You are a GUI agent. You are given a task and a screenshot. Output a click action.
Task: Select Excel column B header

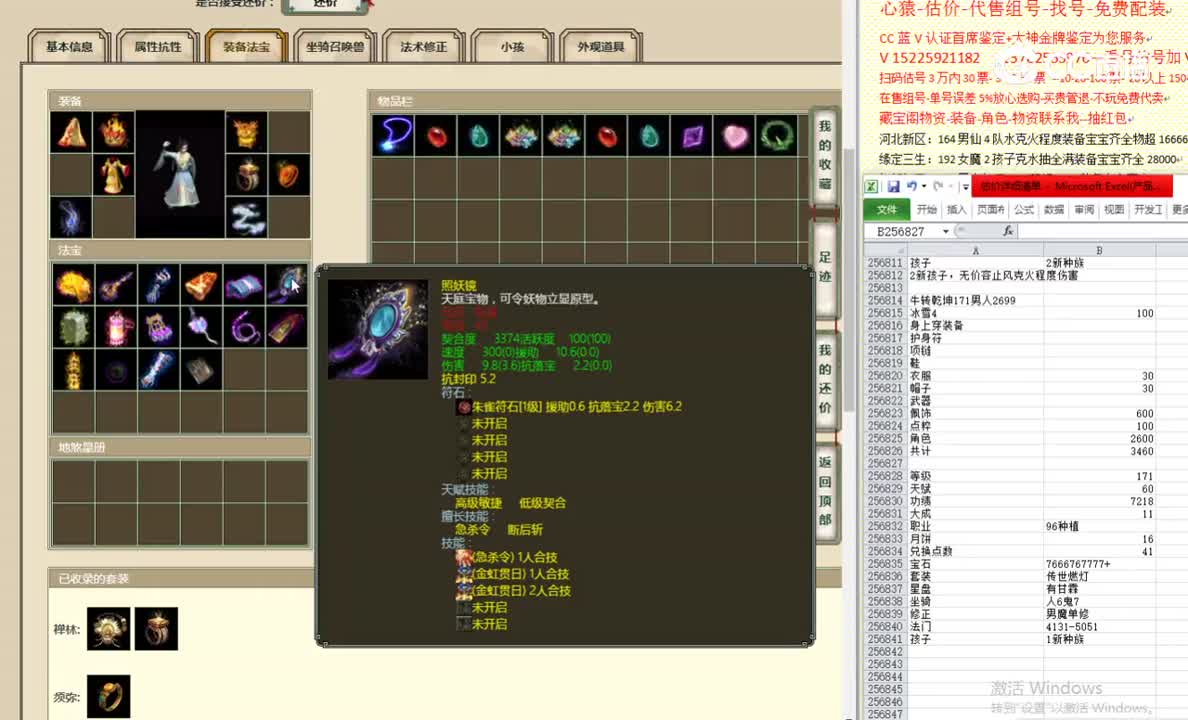point(1099,250)
